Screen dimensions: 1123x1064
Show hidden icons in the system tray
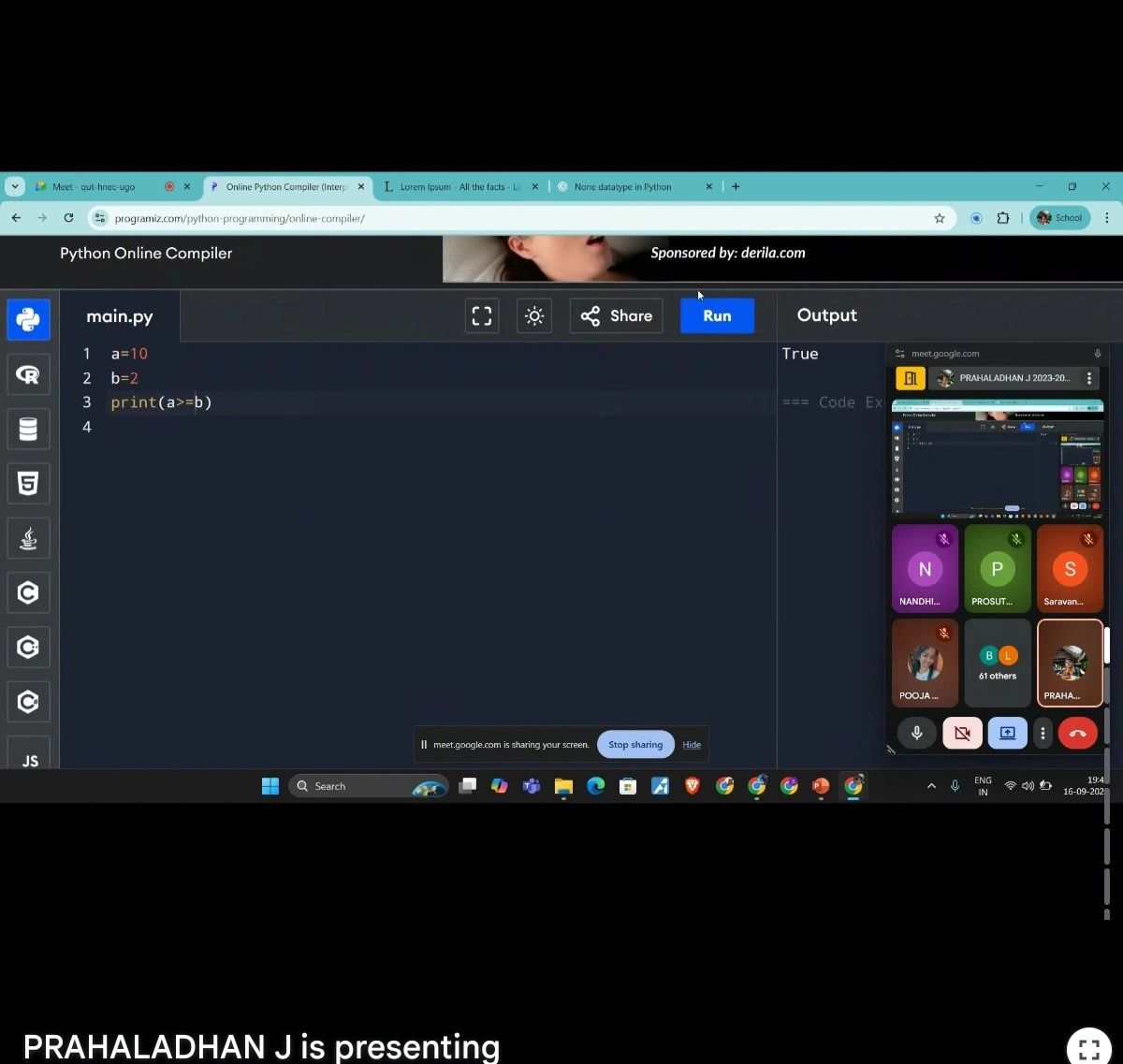[931, 786]
